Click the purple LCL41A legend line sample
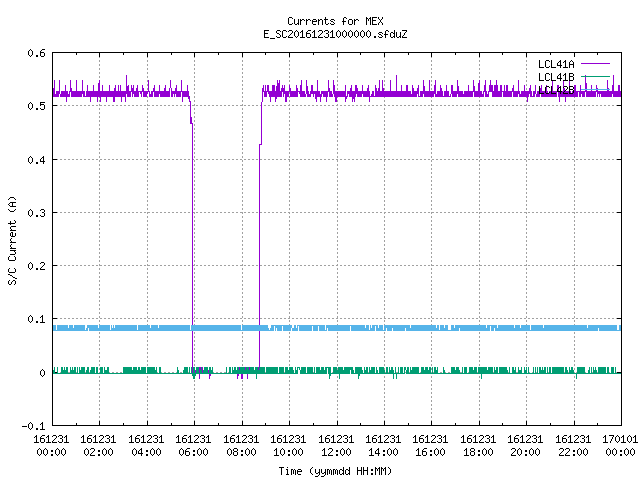 tap(595, 64)
